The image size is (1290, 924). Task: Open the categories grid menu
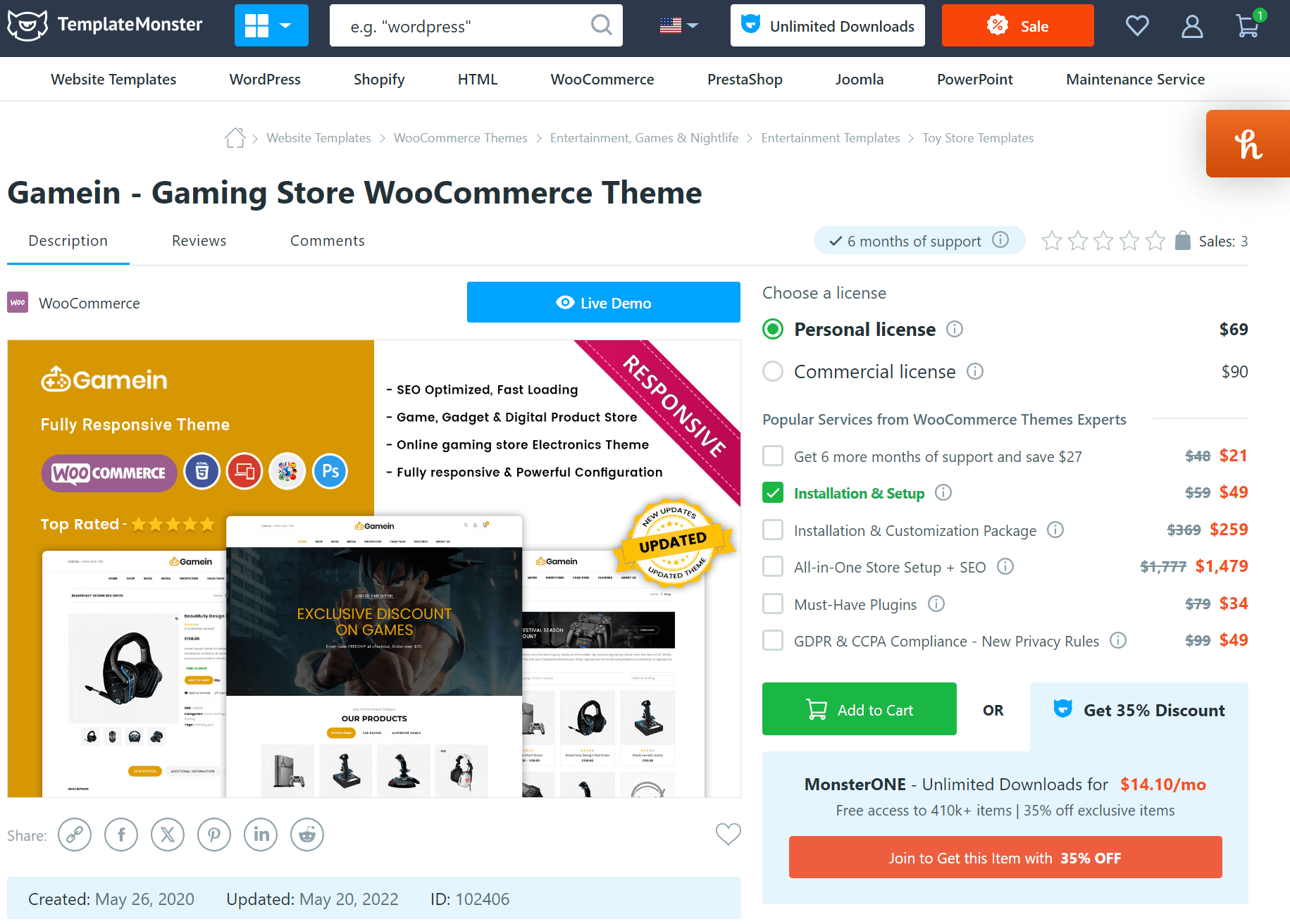[271, 25]
